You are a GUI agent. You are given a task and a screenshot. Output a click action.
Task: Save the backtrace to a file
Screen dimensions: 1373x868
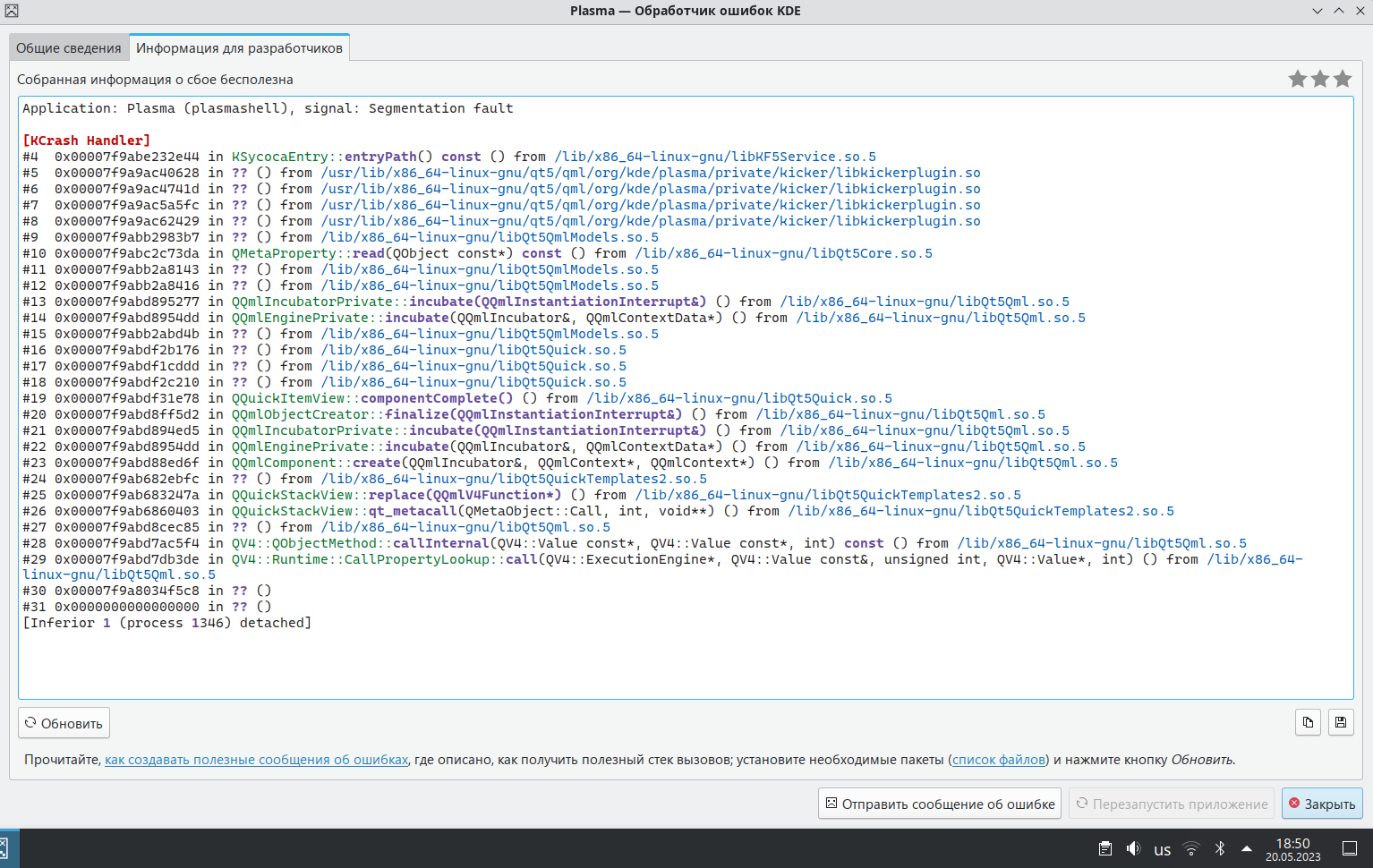(1341, 722)
